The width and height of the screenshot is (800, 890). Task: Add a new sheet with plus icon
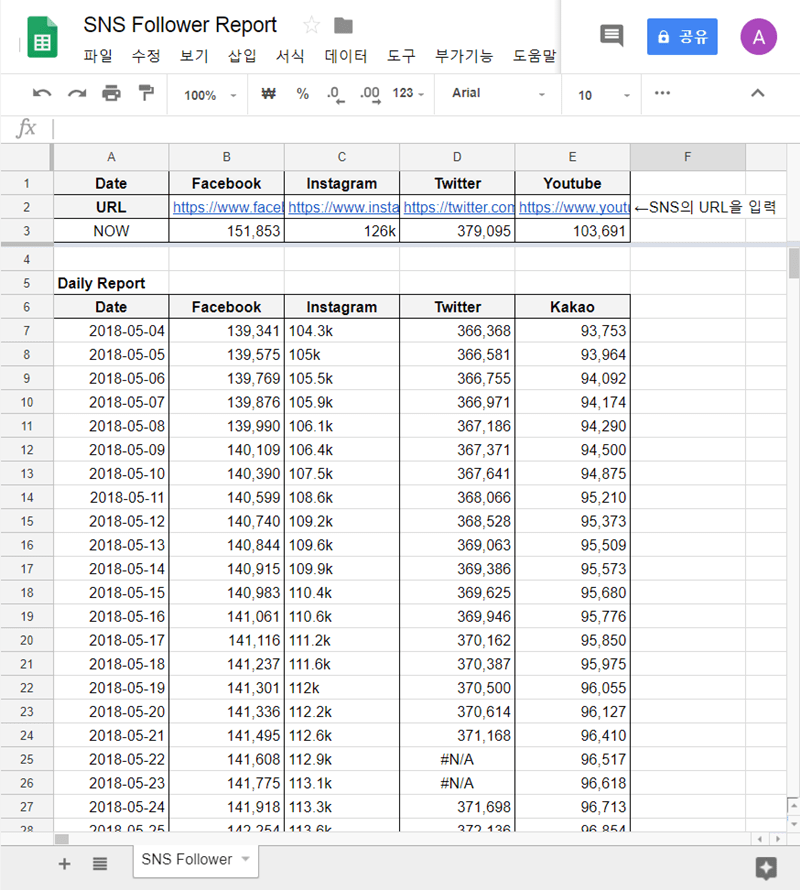tap(65, 863)
